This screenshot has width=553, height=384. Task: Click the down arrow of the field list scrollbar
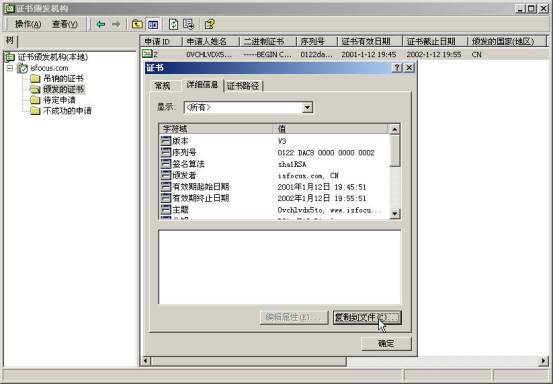pos(395,213)
